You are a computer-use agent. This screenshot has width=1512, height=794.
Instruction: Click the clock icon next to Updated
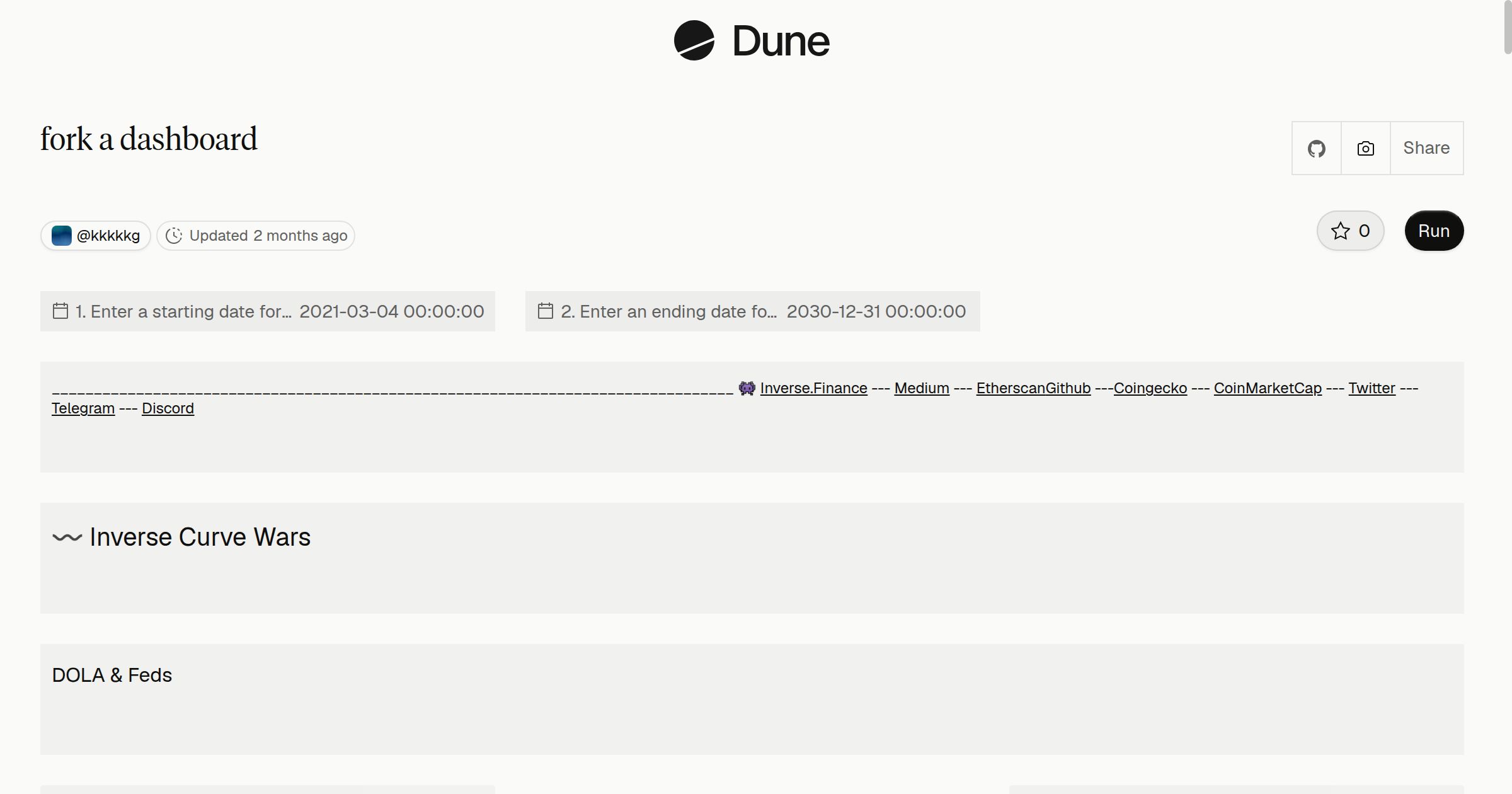[x=174, y=236]
